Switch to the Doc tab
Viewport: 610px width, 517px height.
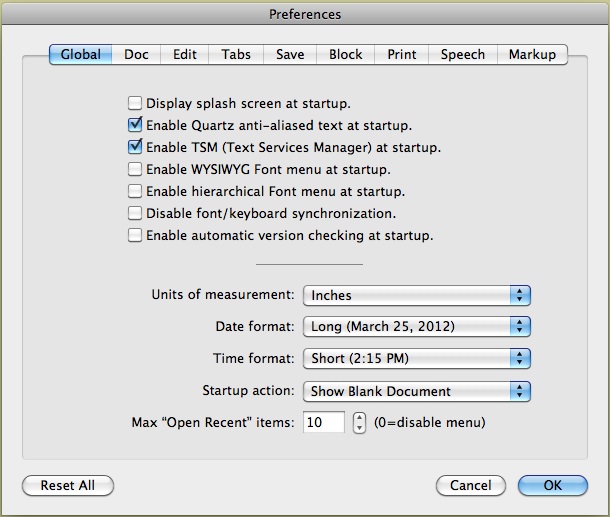pos(136,55)
